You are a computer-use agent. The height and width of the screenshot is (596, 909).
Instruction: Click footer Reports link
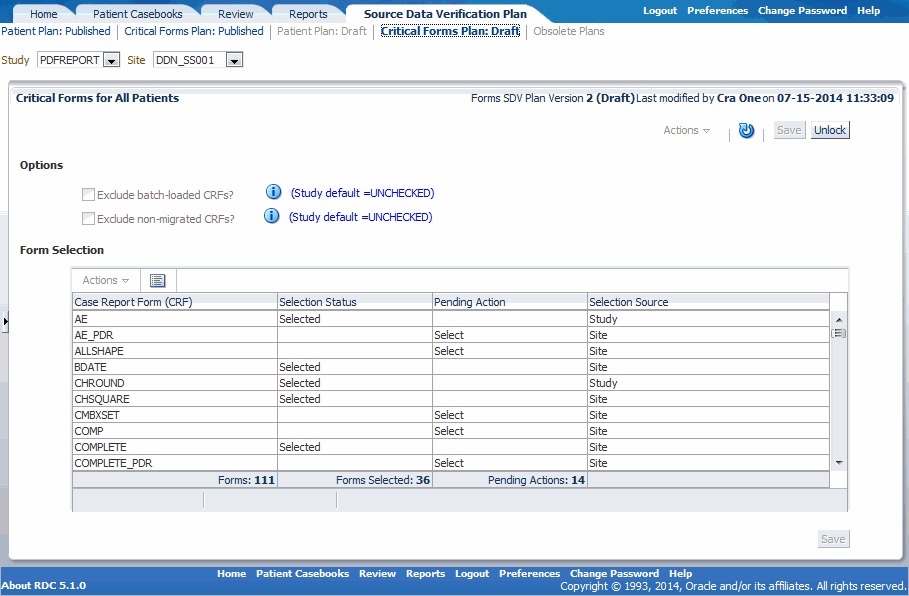pyautogui.click(x=425, y=573)
